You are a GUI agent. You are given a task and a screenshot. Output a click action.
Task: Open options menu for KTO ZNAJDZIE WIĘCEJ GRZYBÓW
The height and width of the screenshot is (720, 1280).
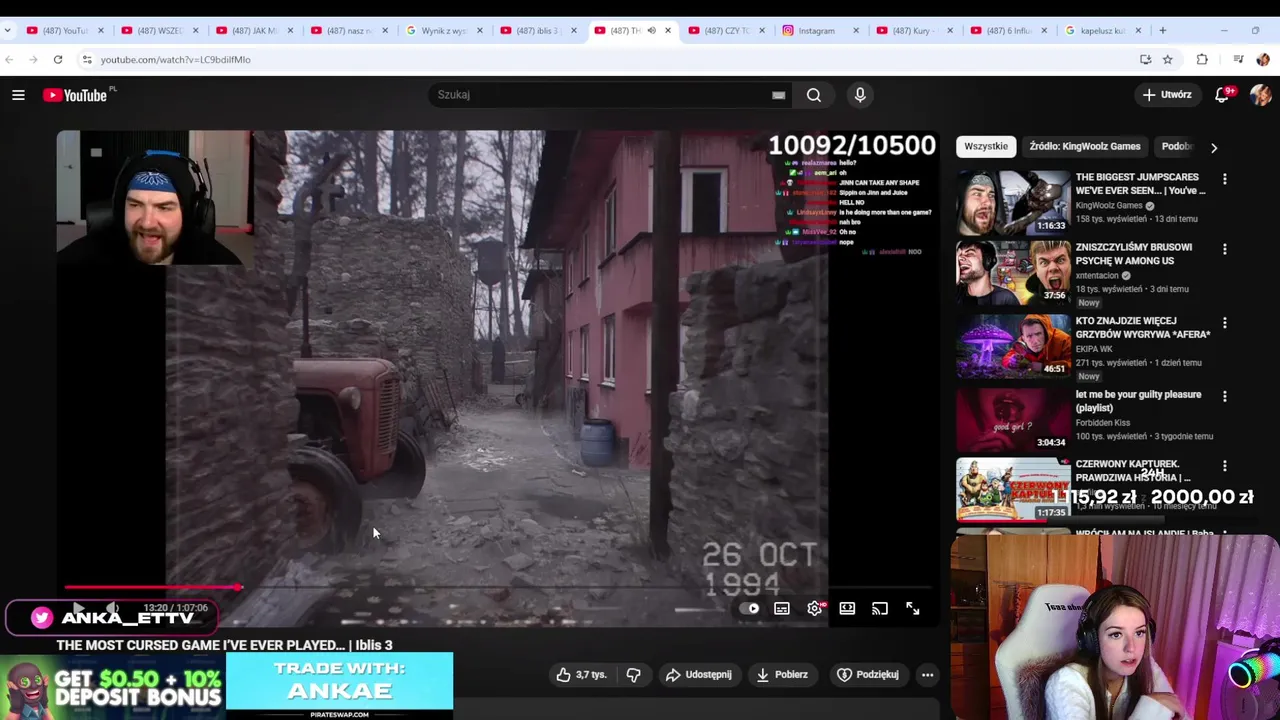[1225, 323]
